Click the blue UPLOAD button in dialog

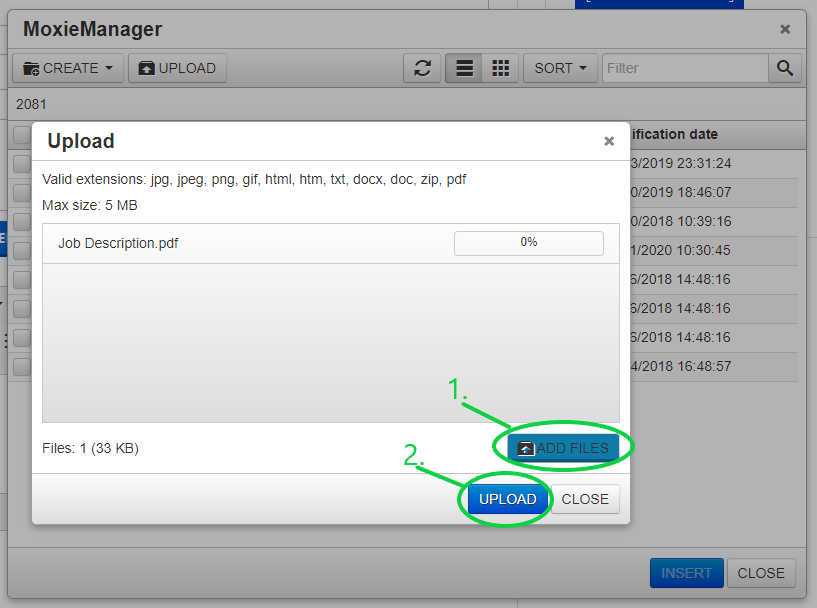(x=507, y=499)
